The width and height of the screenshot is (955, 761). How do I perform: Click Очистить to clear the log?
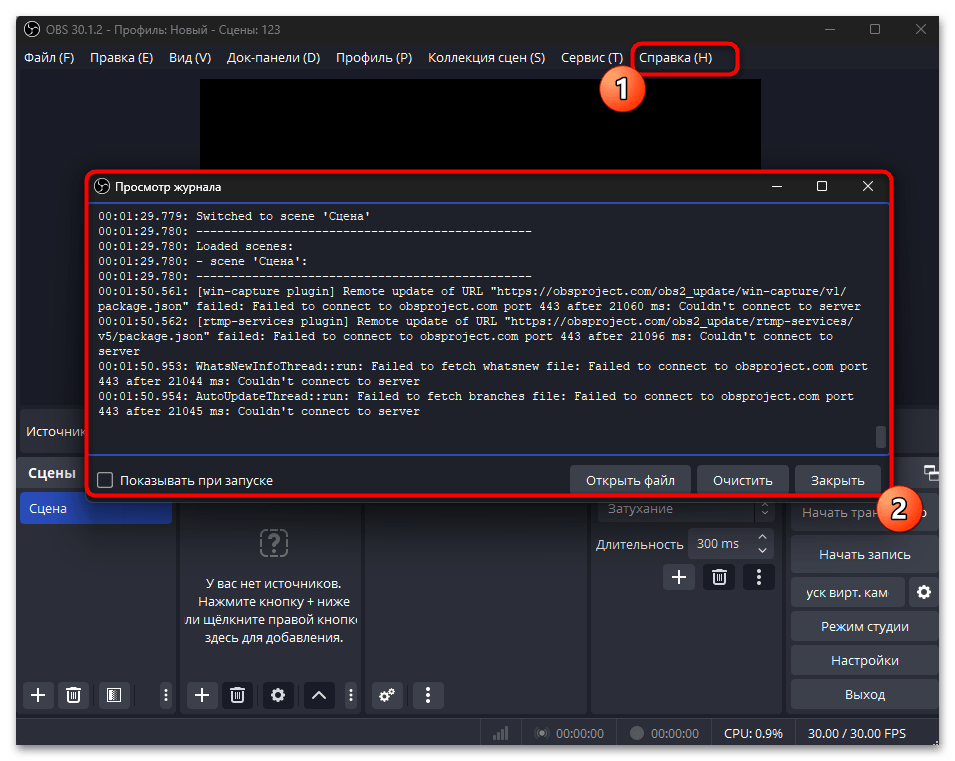pos(742,480)
